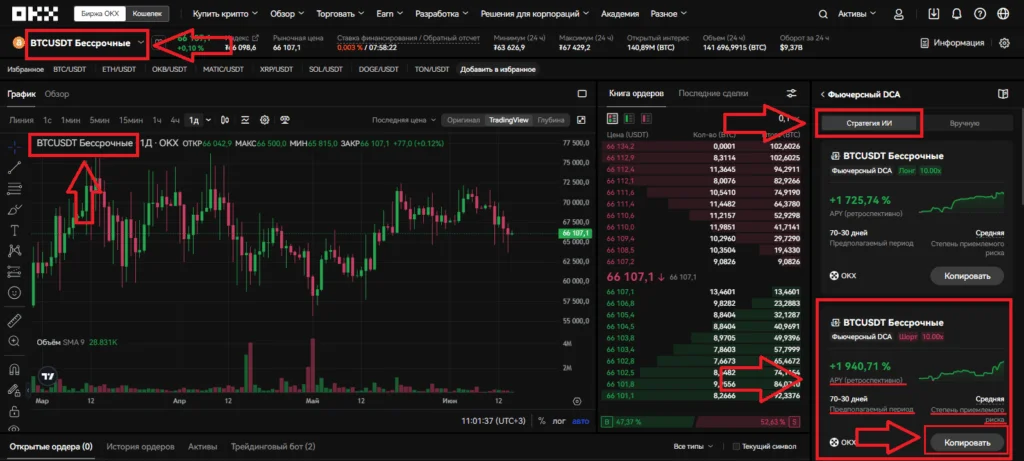Maximize the chart panel square icon
This screenshot has width=1024, height=461.
(582, 94)
